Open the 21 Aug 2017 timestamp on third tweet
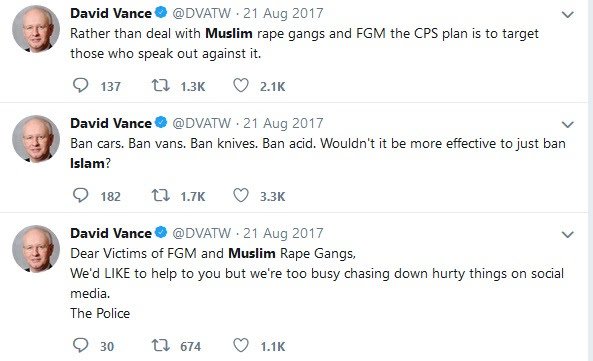 tap(283, 233)
